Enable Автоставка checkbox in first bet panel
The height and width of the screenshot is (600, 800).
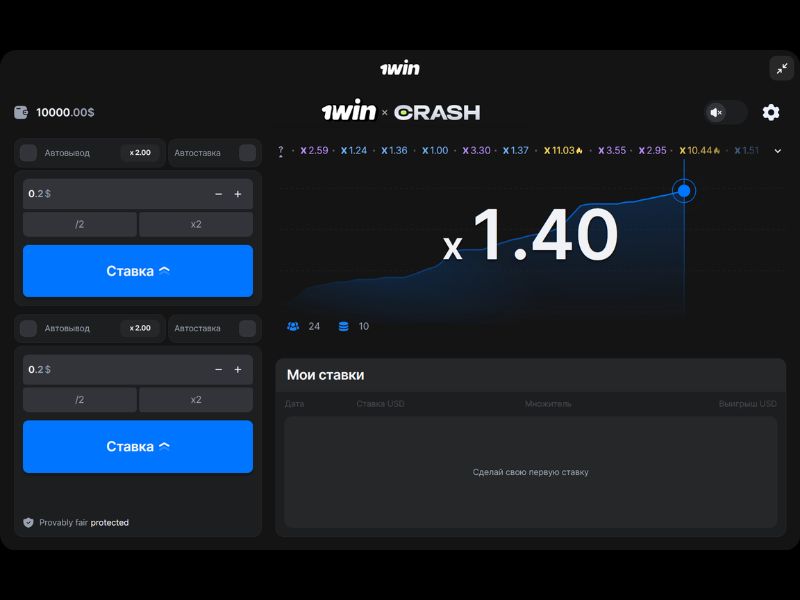(x=247, y=153)
